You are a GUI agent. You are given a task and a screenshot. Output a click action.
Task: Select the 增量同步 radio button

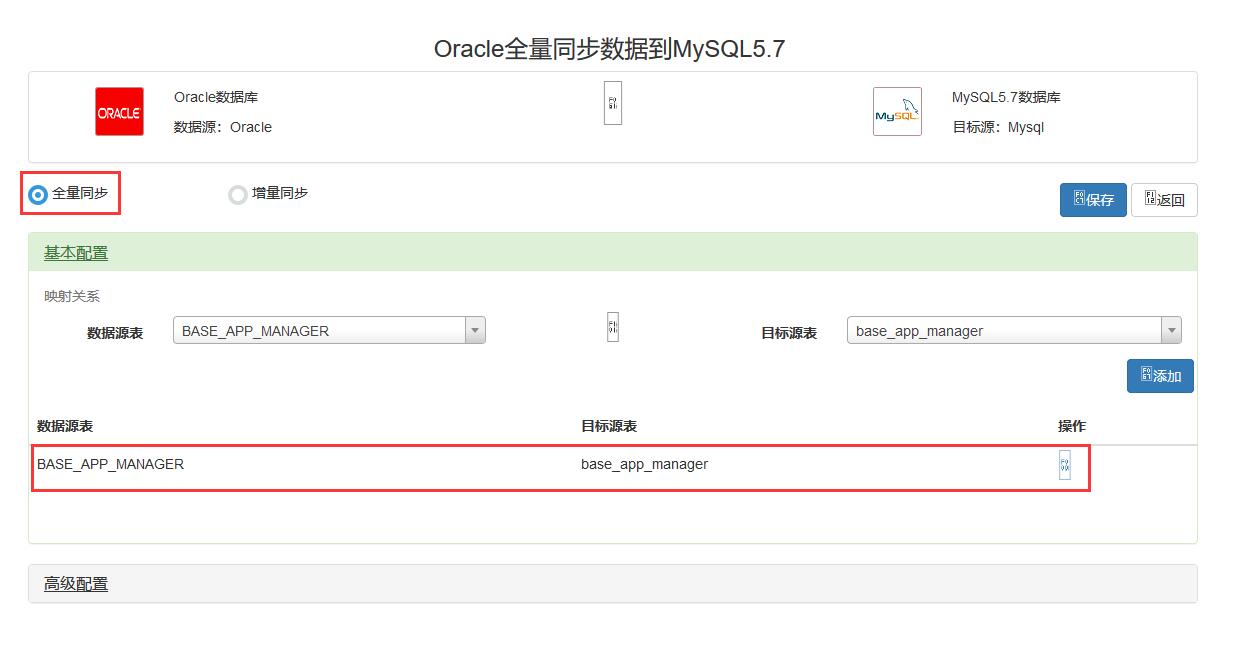click(237, 195)
